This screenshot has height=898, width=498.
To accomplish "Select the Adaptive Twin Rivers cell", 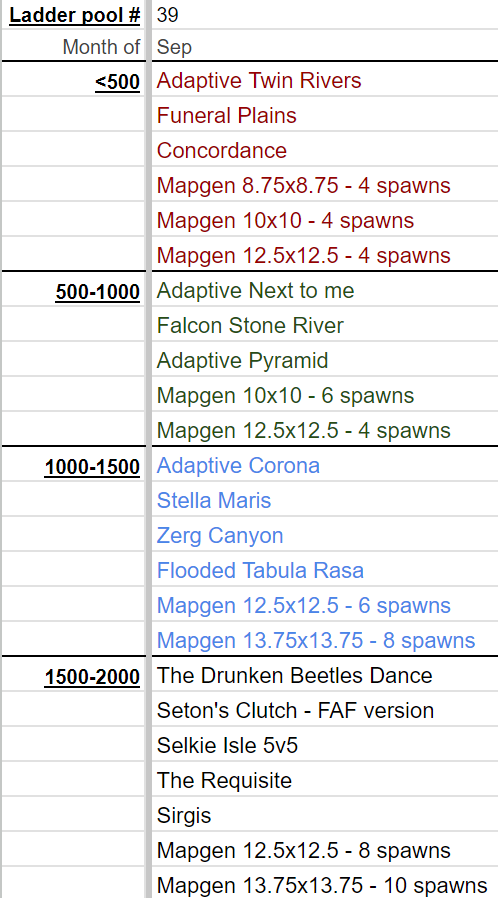I will (x=325, y=81).
